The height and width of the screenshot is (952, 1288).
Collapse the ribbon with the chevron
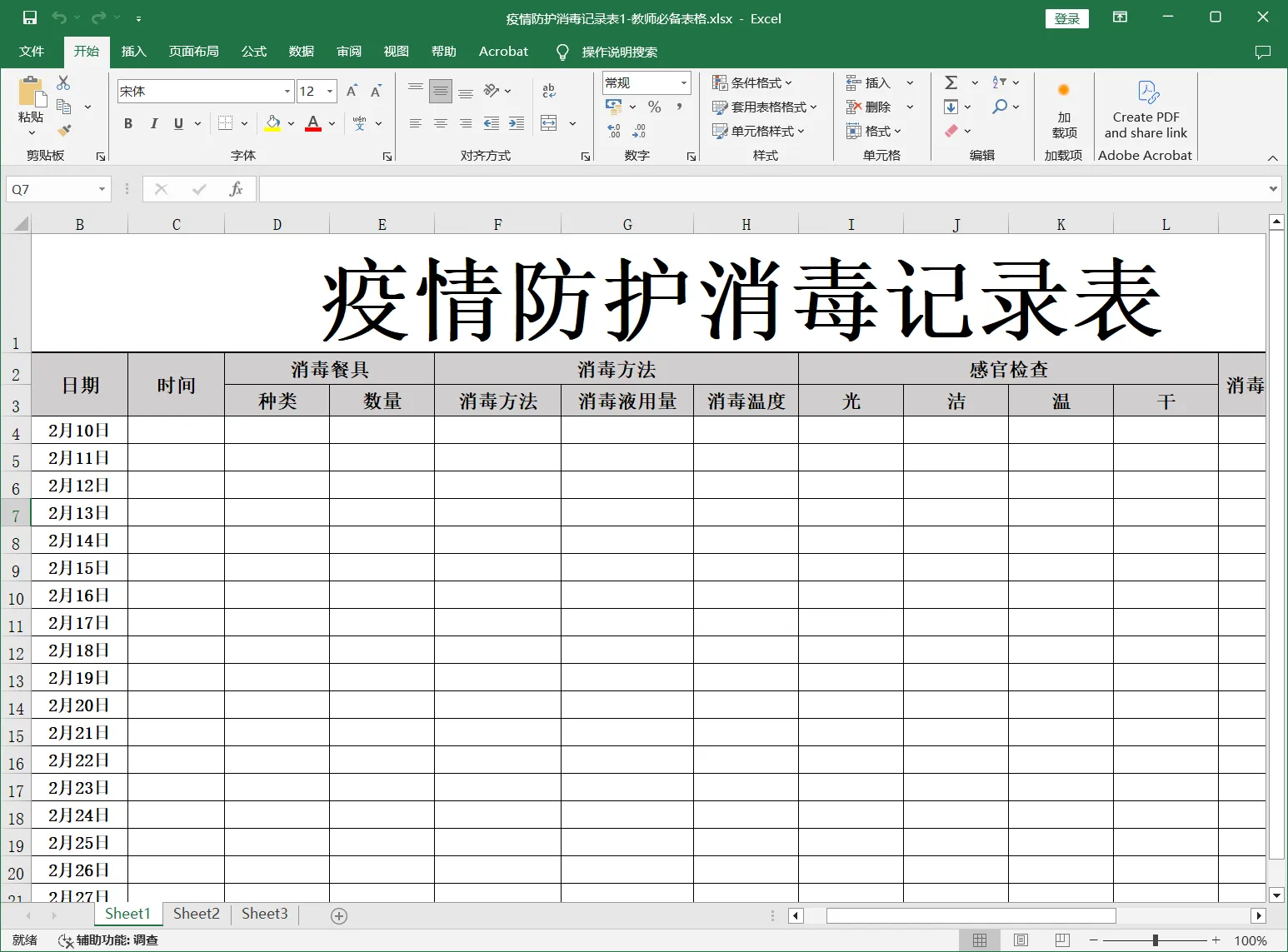1272,158
